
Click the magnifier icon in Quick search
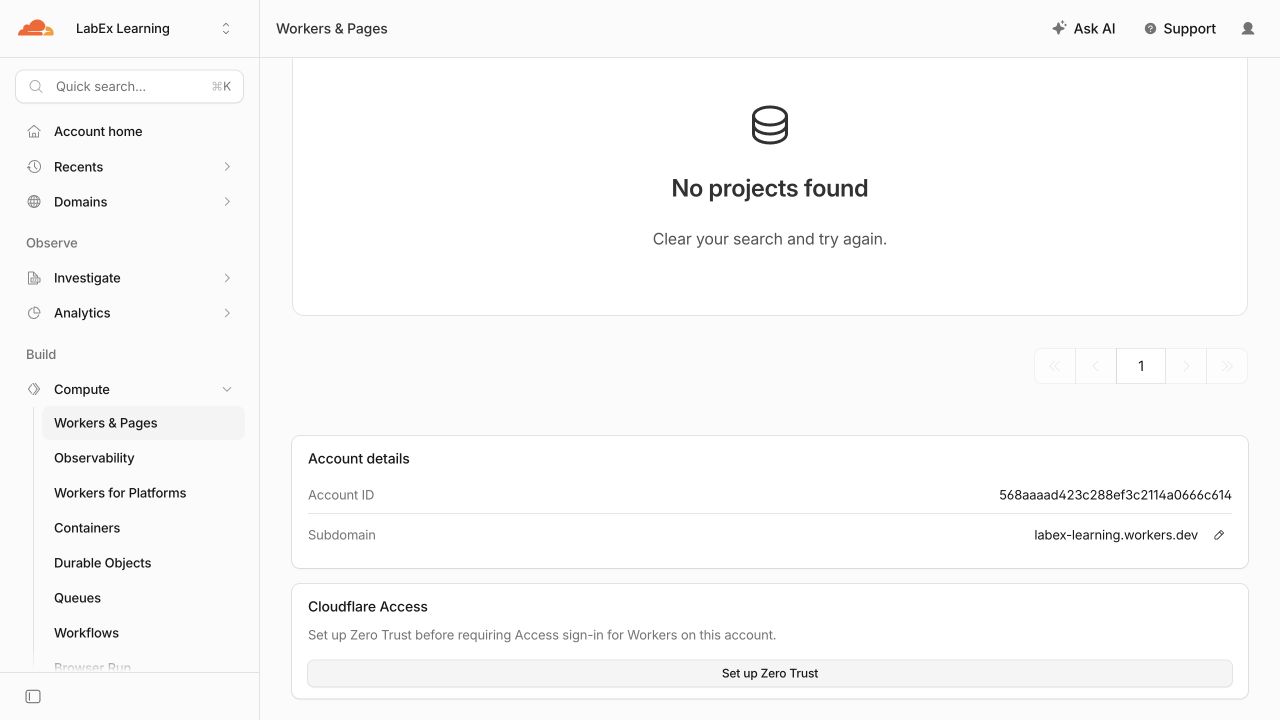36,87
